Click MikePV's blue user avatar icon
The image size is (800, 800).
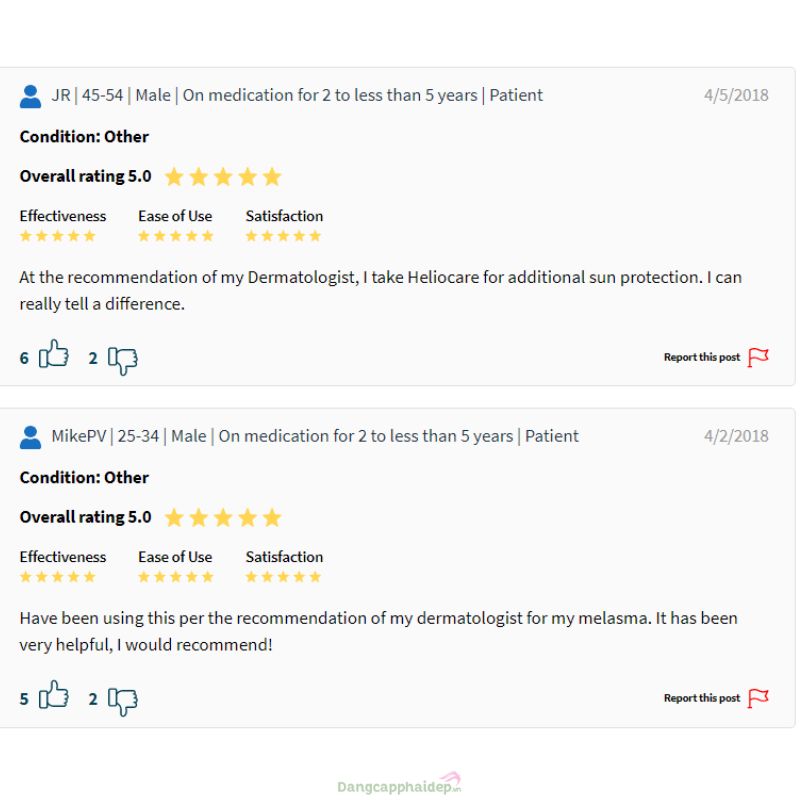(31, 437)
